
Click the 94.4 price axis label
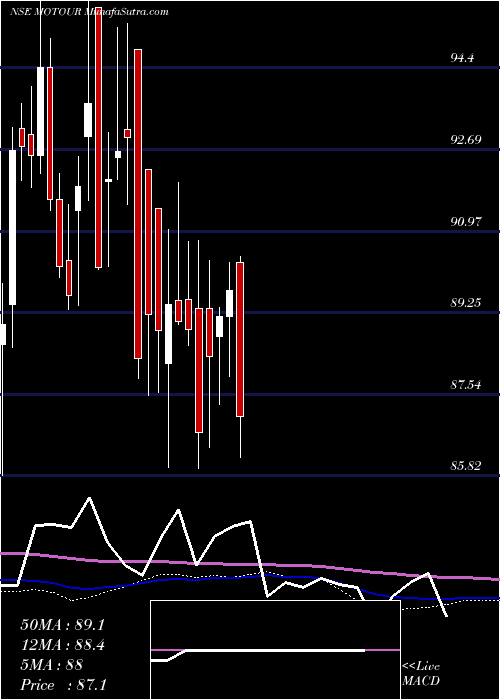click(x=463, y=58)
